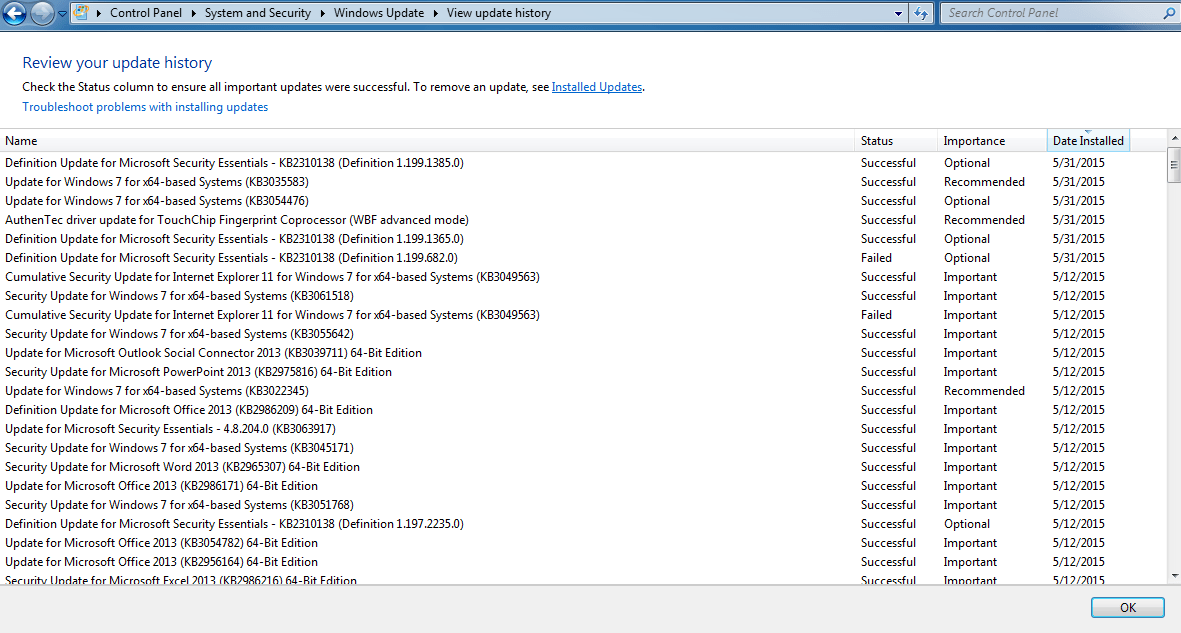Sort by the Importance column header
The image size is (1181, 633).
991,141
